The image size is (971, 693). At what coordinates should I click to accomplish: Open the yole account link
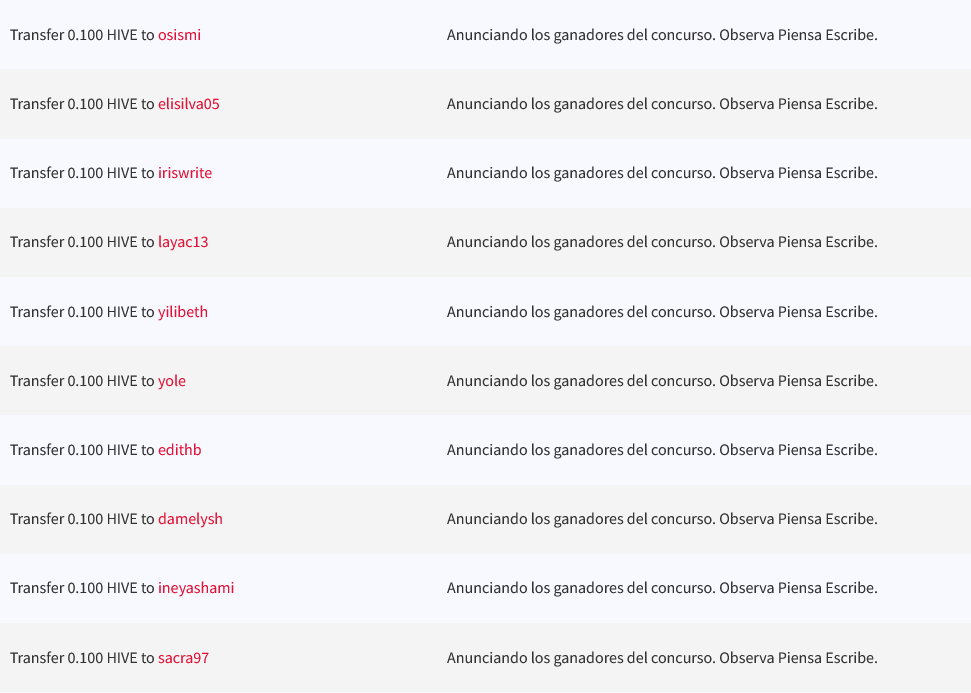coord(172,381)
